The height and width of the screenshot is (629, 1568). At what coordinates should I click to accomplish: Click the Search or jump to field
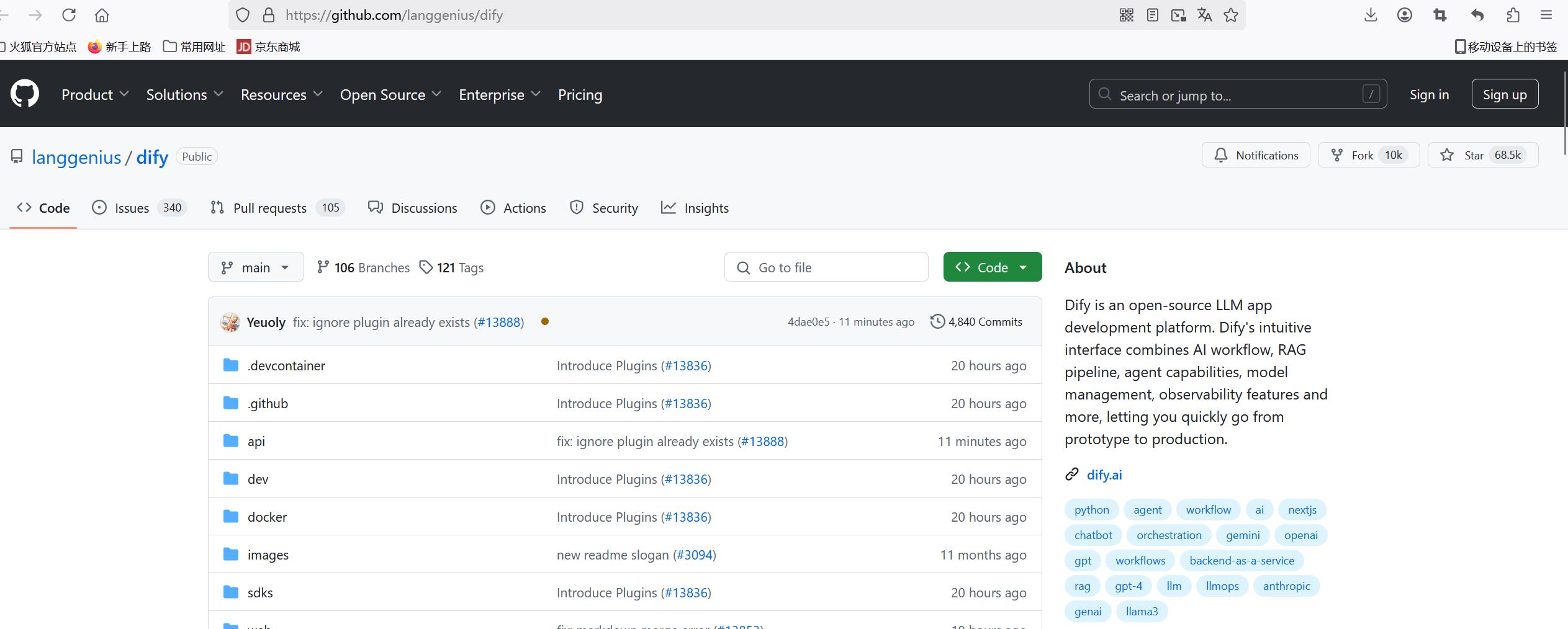[1238, 94]
